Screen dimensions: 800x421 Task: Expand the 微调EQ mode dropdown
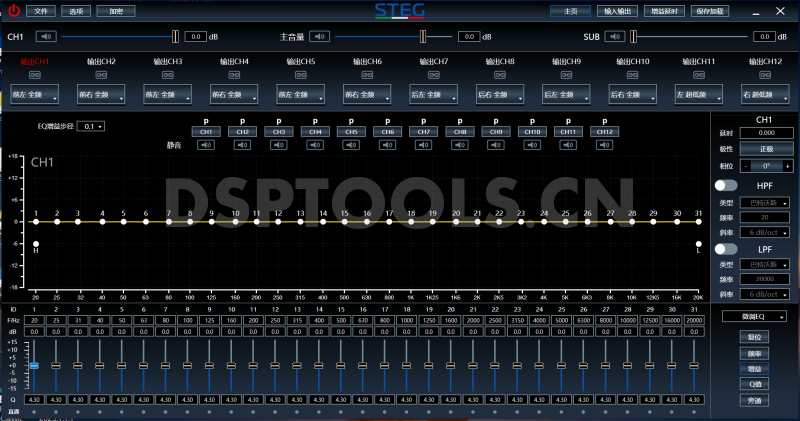pos(755,316)
